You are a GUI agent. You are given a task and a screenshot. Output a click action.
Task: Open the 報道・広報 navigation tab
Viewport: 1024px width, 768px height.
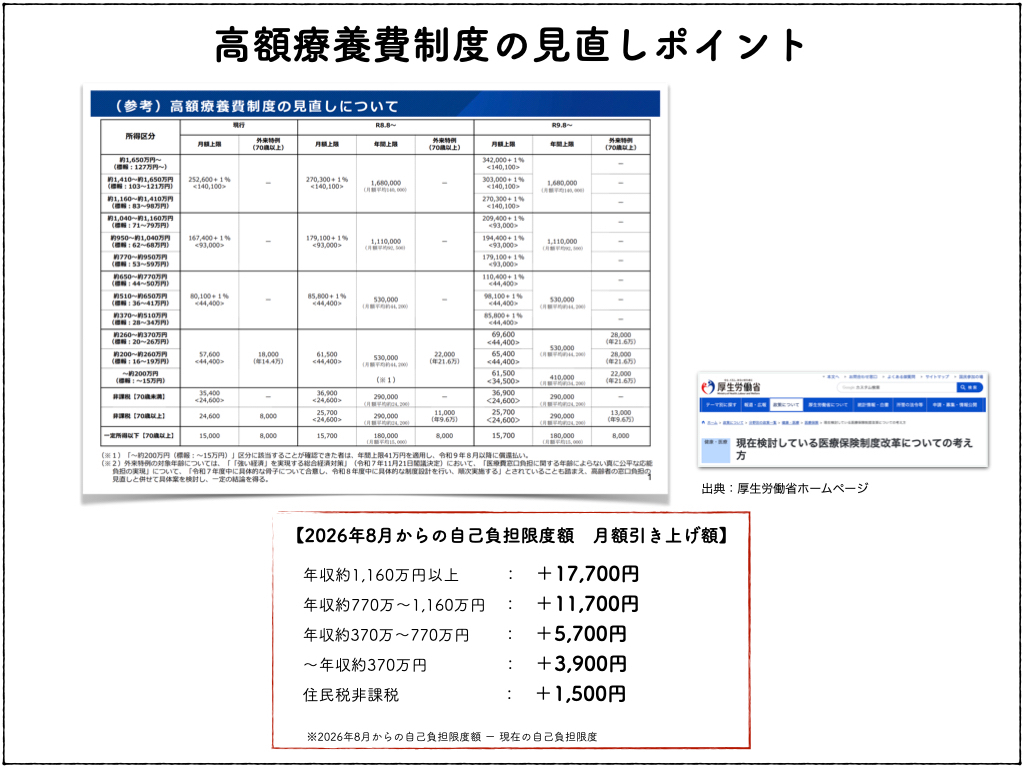click(756, 405)
